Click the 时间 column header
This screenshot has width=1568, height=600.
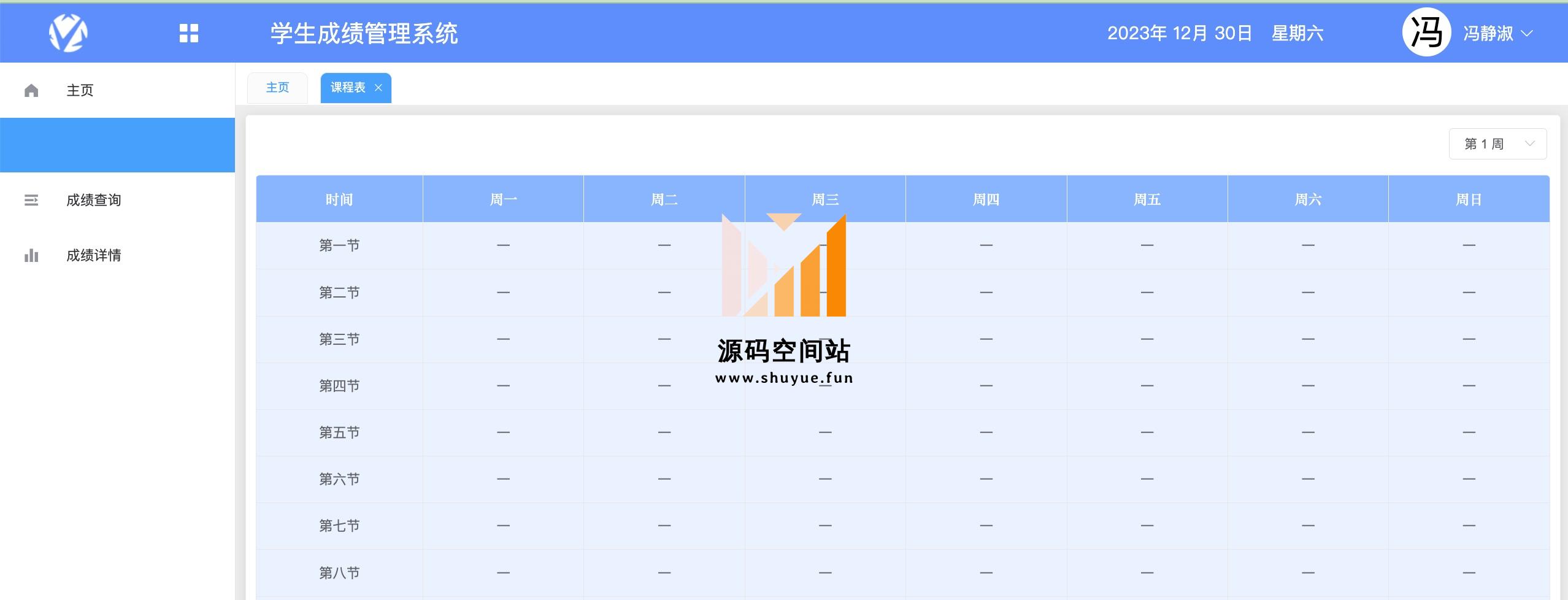pyautogui.click(x=339, y=199)
